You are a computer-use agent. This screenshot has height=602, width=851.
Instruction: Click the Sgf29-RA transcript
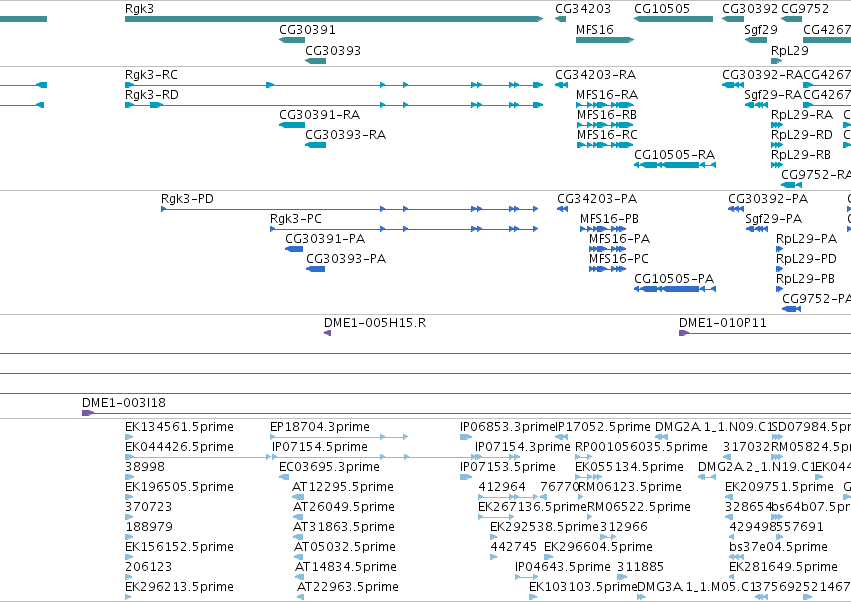pos(756,105)
